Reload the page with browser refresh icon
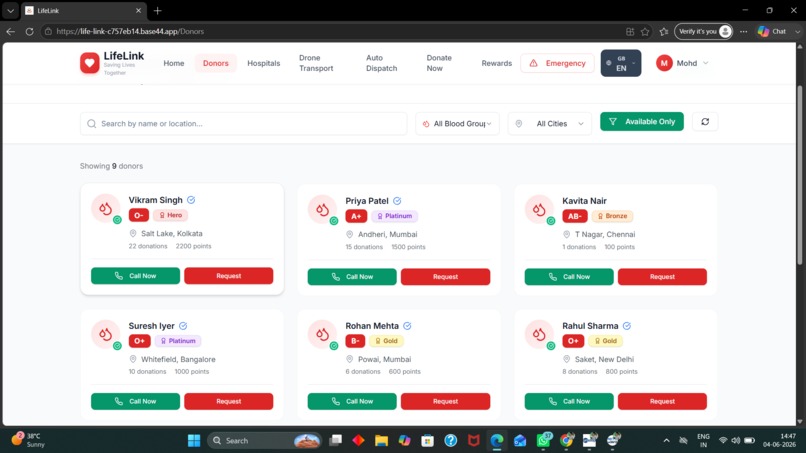This screenshot has height=453, width=806. click(x=29, y=31)
